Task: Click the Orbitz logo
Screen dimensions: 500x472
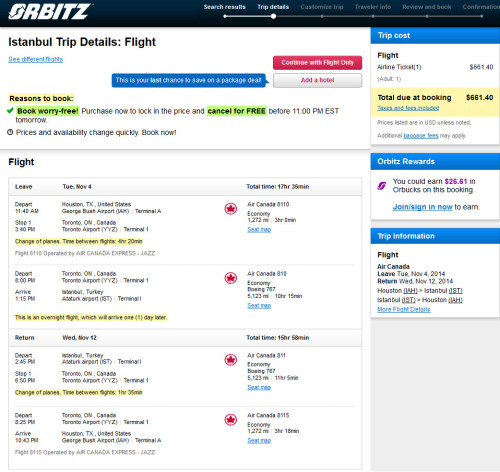Action: pos(50,11)
